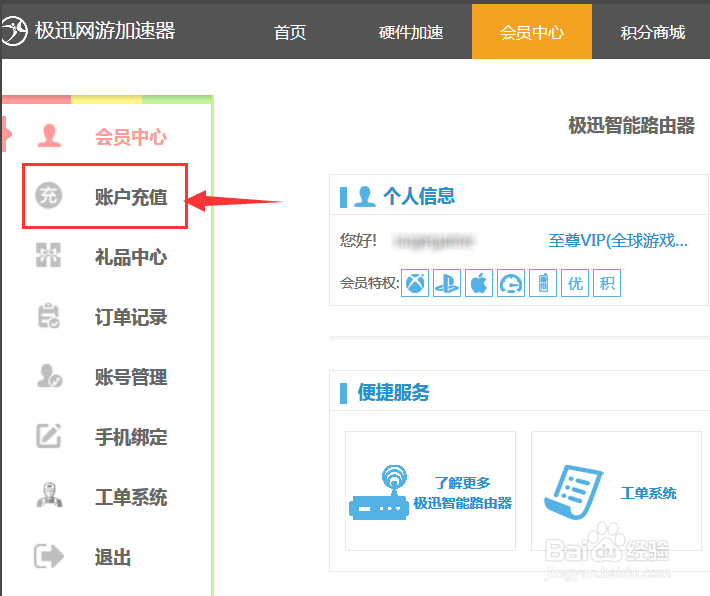Open 工单系统 in the sidebar menu
This screenshot has height=596, width=710.
click(131, 497)
